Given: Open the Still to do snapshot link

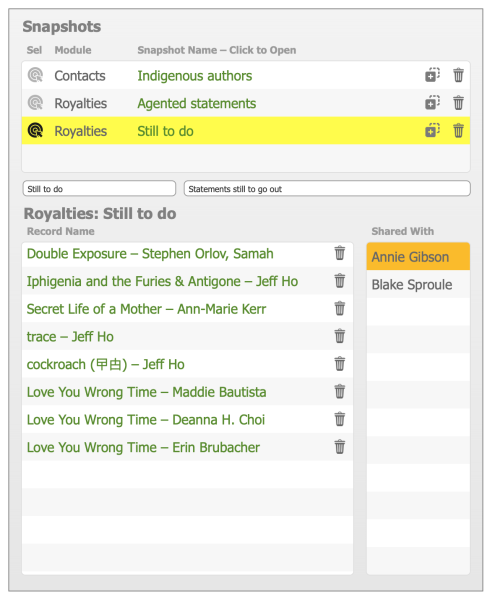Looking at the screenshot, I should tap(165, 131).
